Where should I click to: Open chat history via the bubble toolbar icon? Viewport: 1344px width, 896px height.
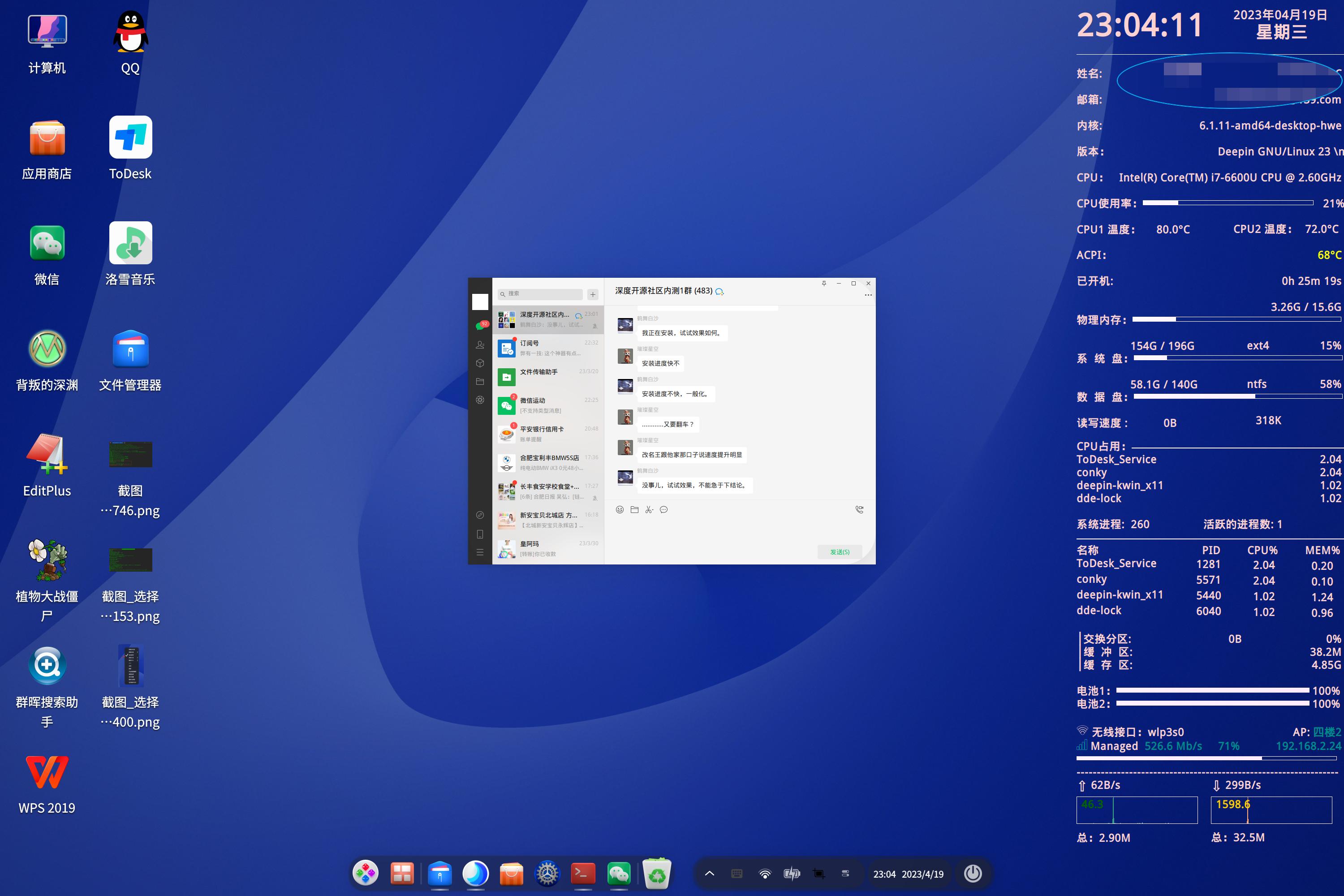[x=663, y=510]
